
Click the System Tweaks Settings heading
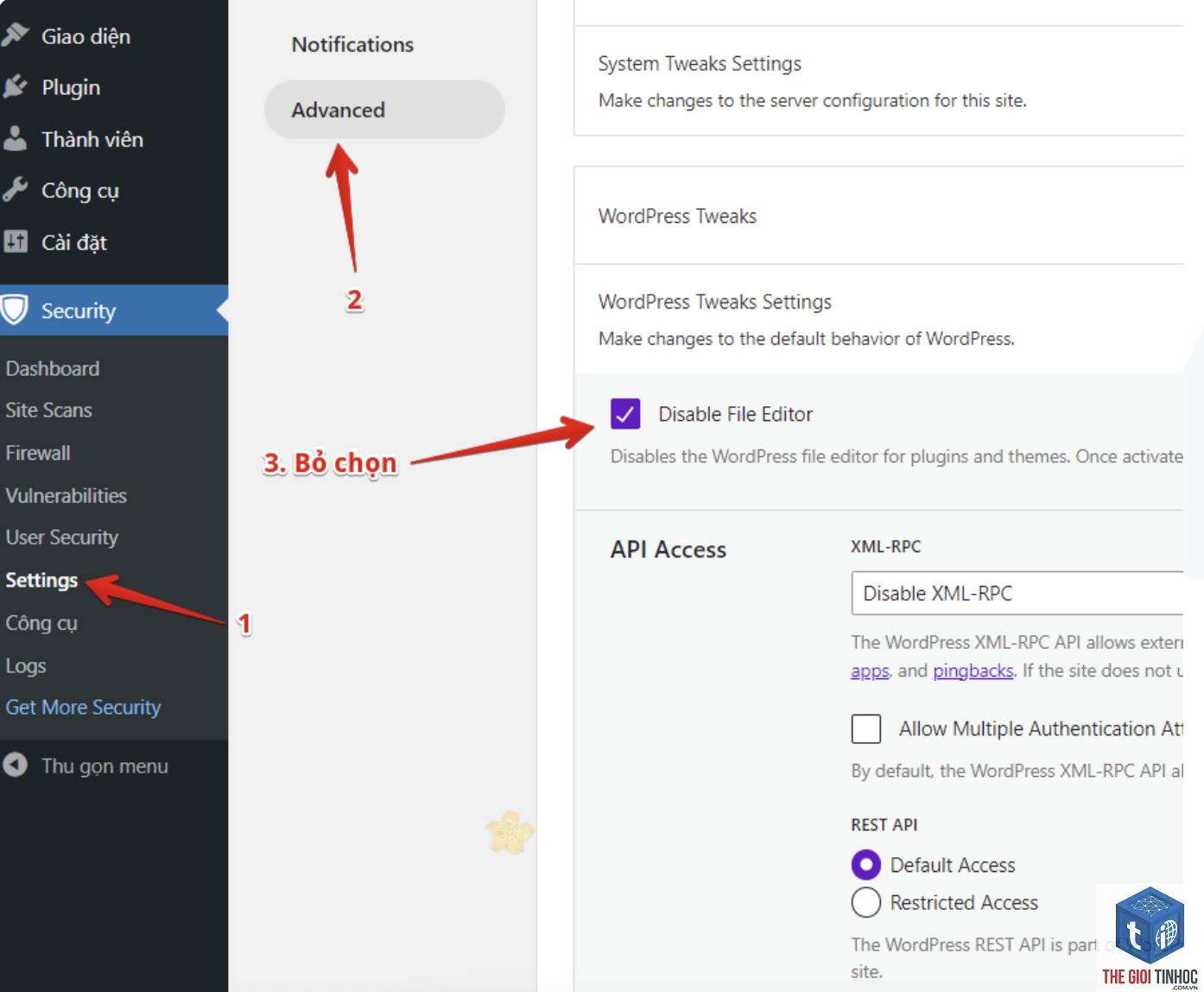[x=700, y=64]
